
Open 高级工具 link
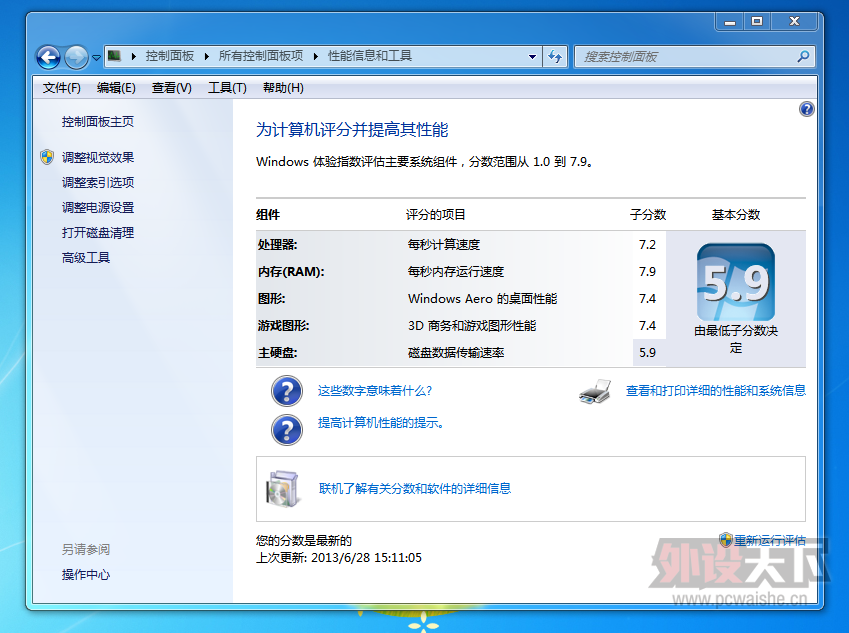tap(86, 258)
